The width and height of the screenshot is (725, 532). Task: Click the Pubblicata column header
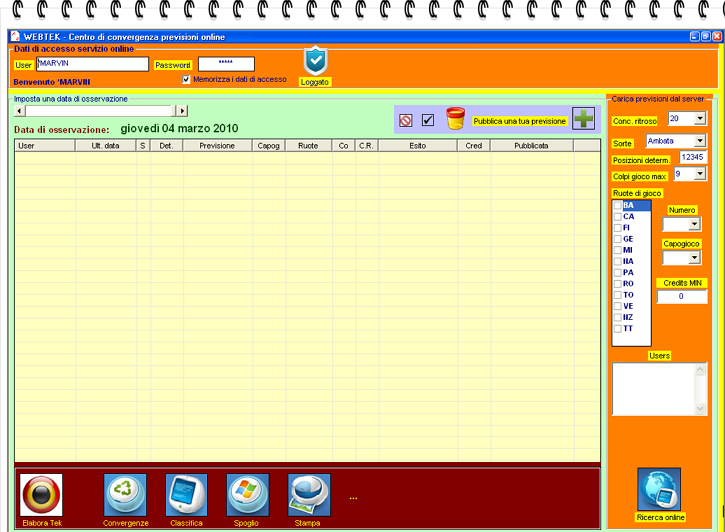(531, 146)
